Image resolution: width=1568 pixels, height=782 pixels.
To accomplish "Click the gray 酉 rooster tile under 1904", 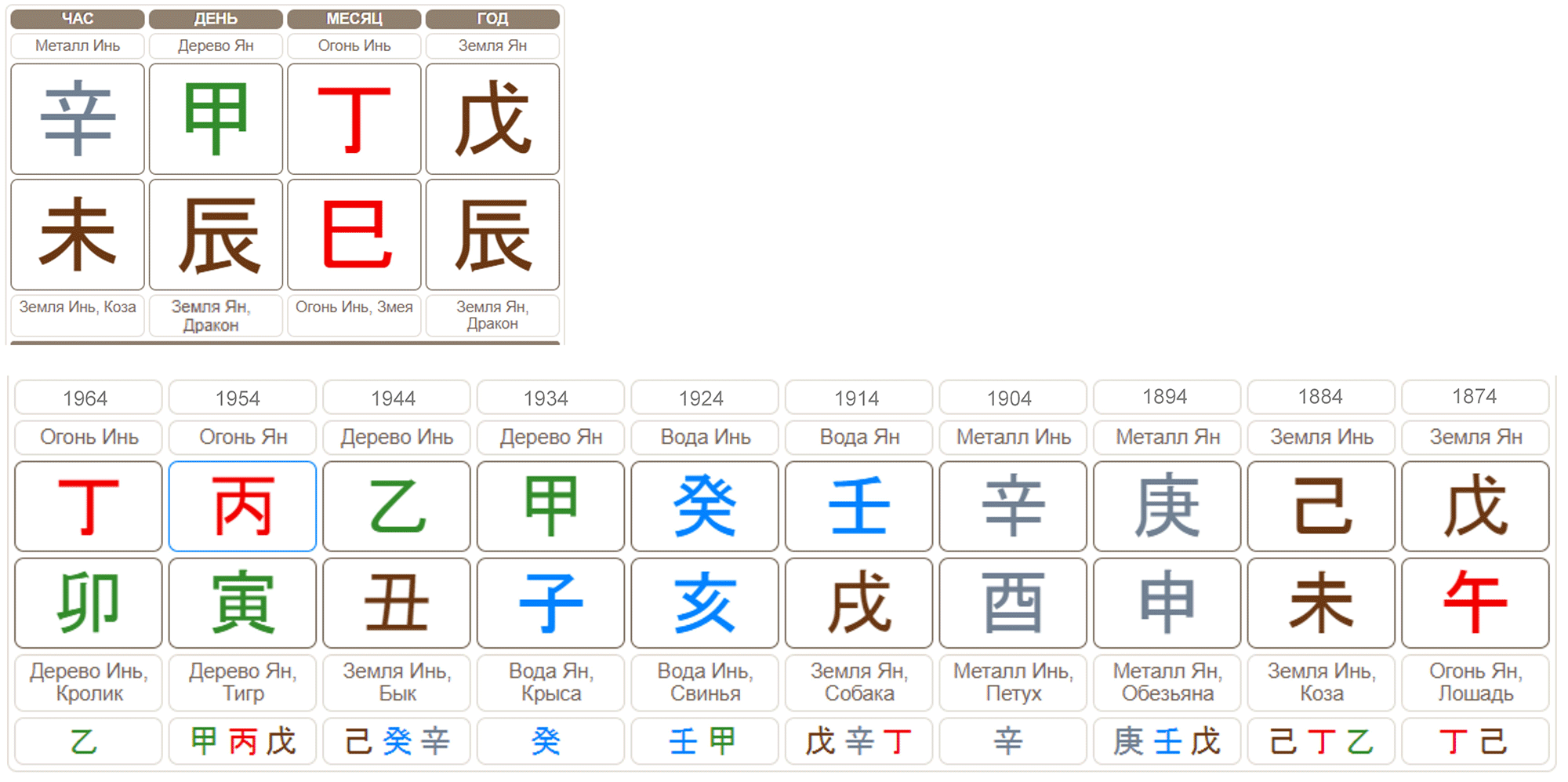I will tap(1013, 603).
